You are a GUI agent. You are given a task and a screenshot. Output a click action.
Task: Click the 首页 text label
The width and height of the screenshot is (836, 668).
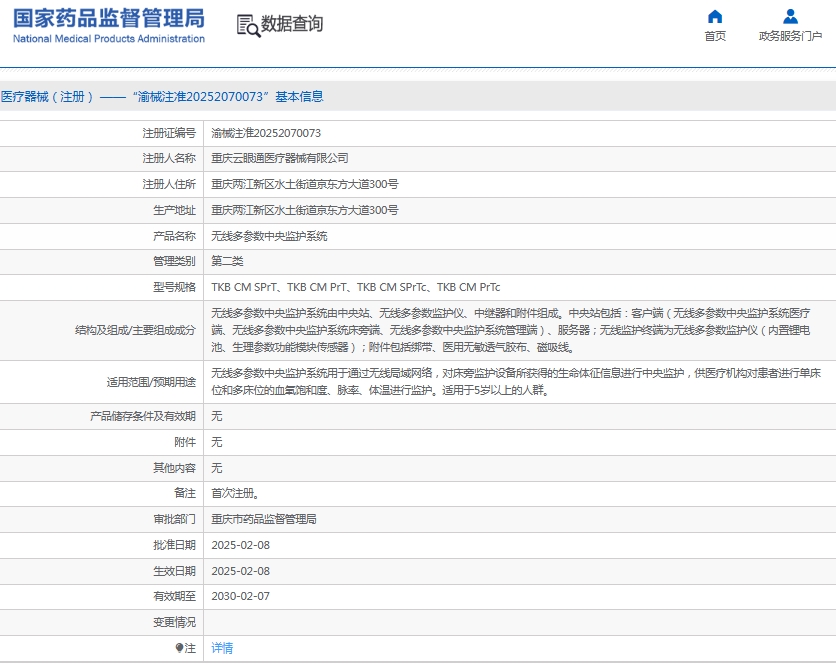point(715,36)
